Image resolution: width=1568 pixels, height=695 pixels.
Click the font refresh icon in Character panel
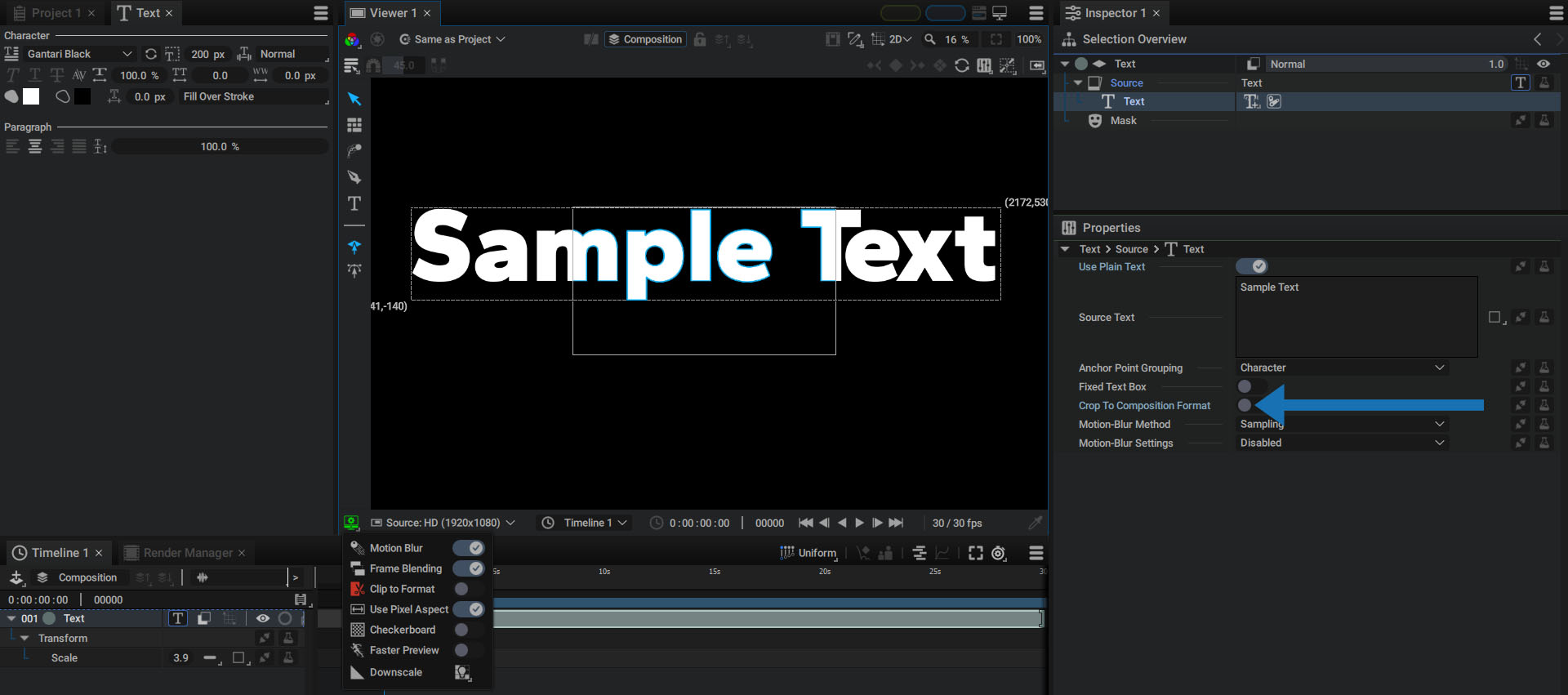coord(151,54)
